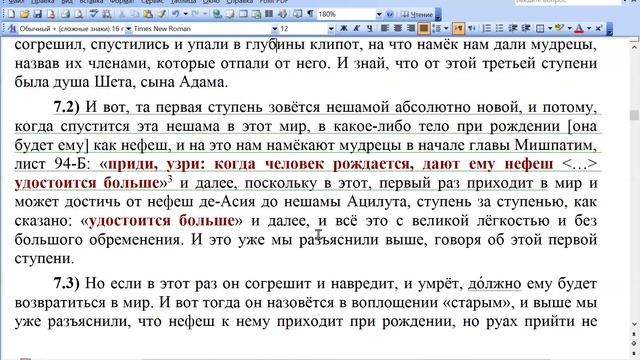Open the Tables and Borders toolbar
Image resolution: width=640 pixels, height=360 pixels.
pos(230,14)
